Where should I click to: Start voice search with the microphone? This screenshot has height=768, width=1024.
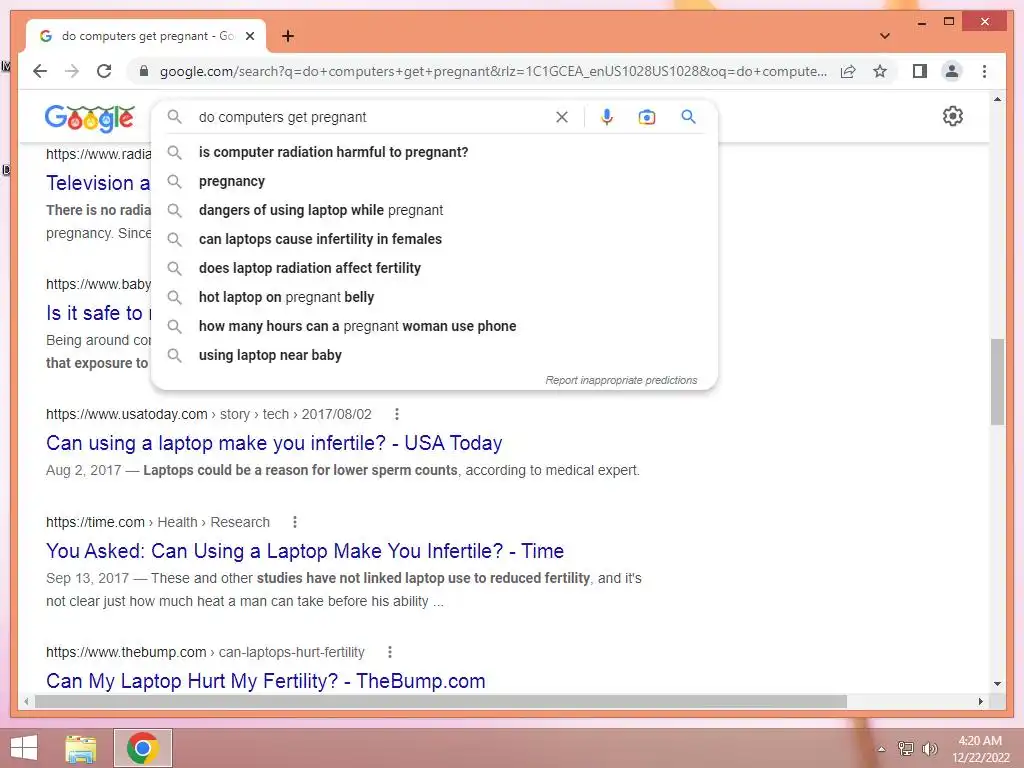(607, 117)
